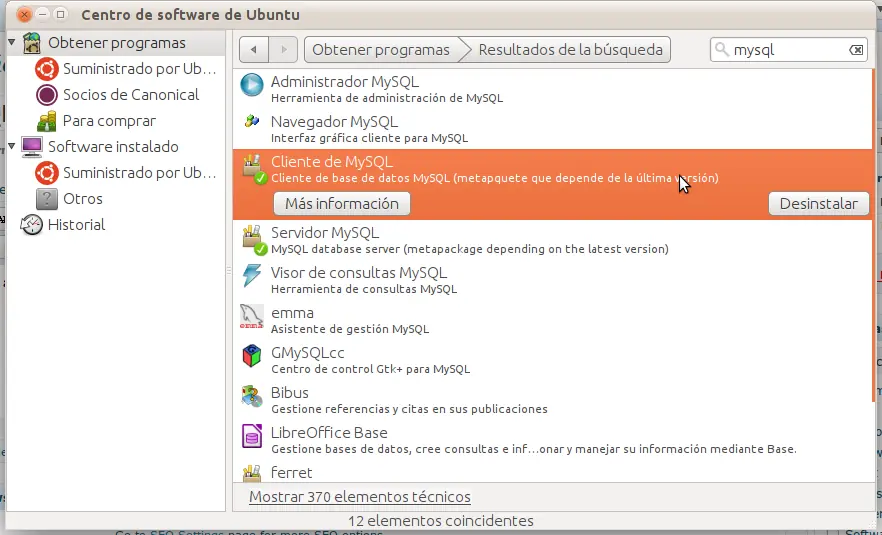The height and width of the screenshot is (535, 882).
Task: Click the Historial clock icon
Action: [x=32, y=224]
